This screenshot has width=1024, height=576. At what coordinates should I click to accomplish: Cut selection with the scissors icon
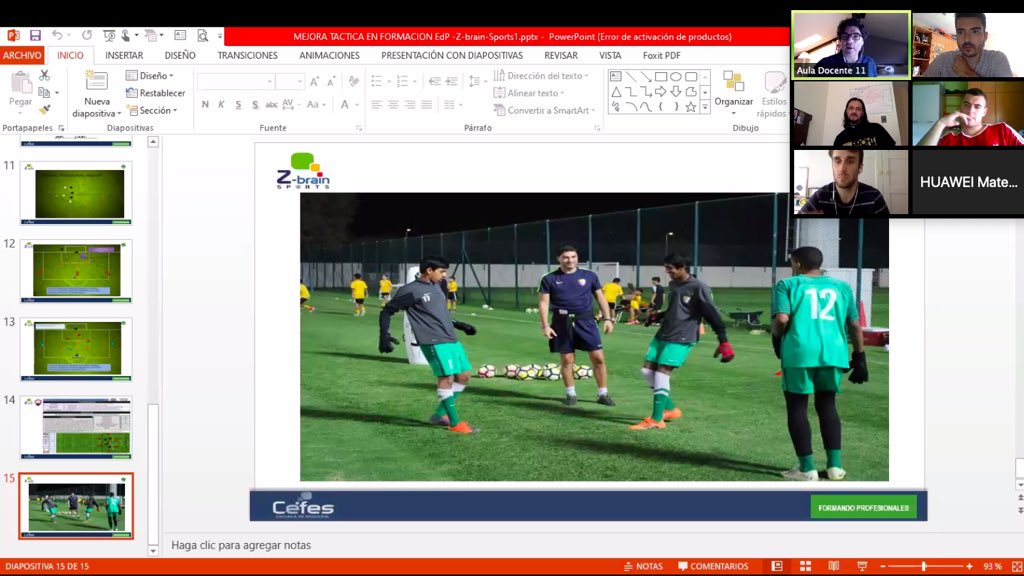(44, 76)
